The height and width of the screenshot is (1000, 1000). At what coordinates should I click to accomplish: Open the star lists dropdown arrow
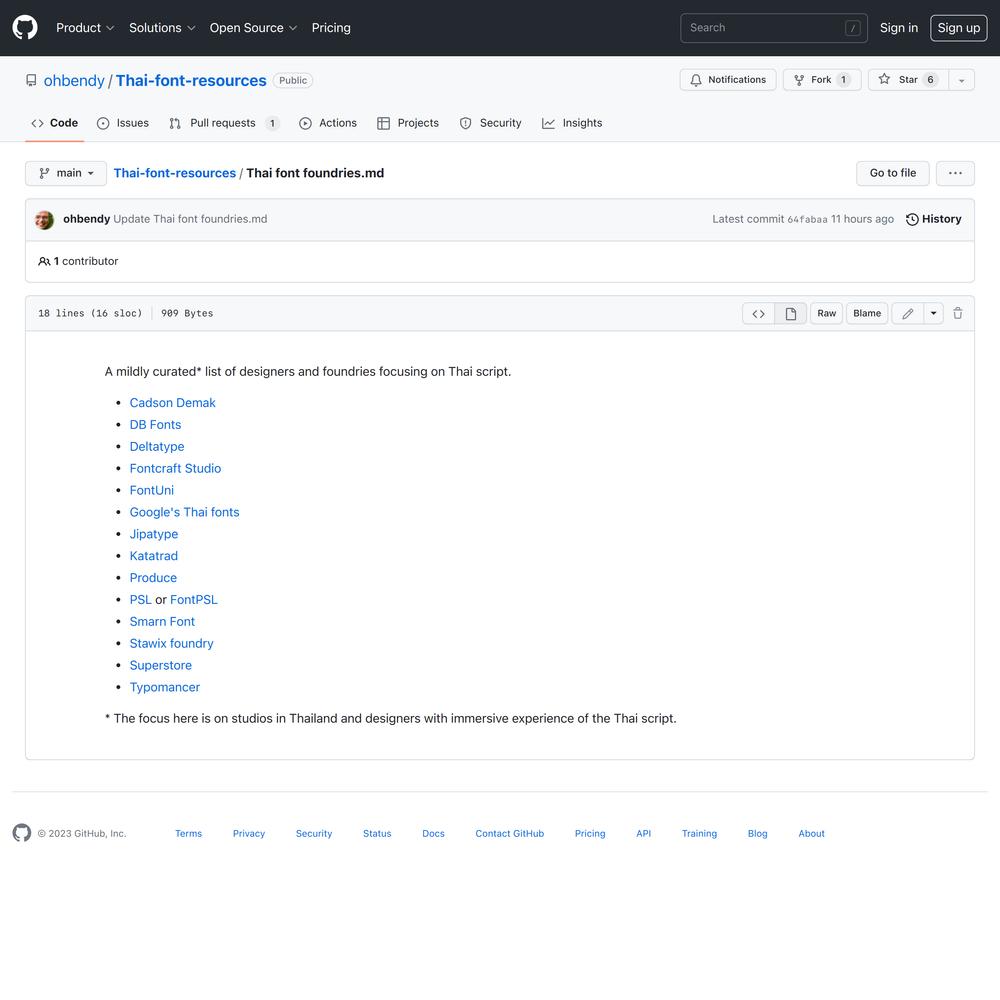[x=961, y=80]
